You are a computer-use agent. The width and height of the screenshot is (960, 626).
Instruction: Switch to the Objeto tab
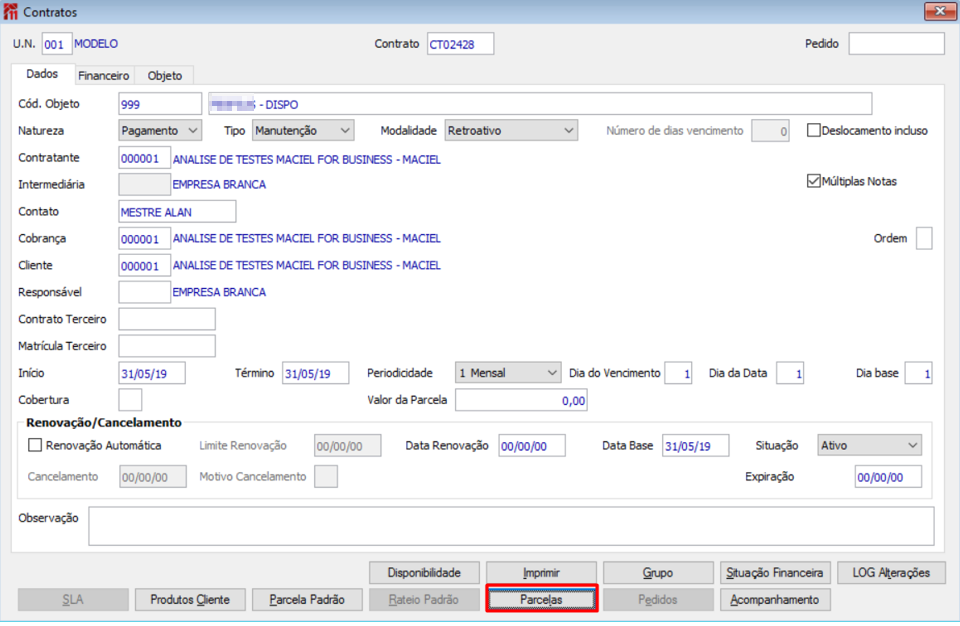165,75
